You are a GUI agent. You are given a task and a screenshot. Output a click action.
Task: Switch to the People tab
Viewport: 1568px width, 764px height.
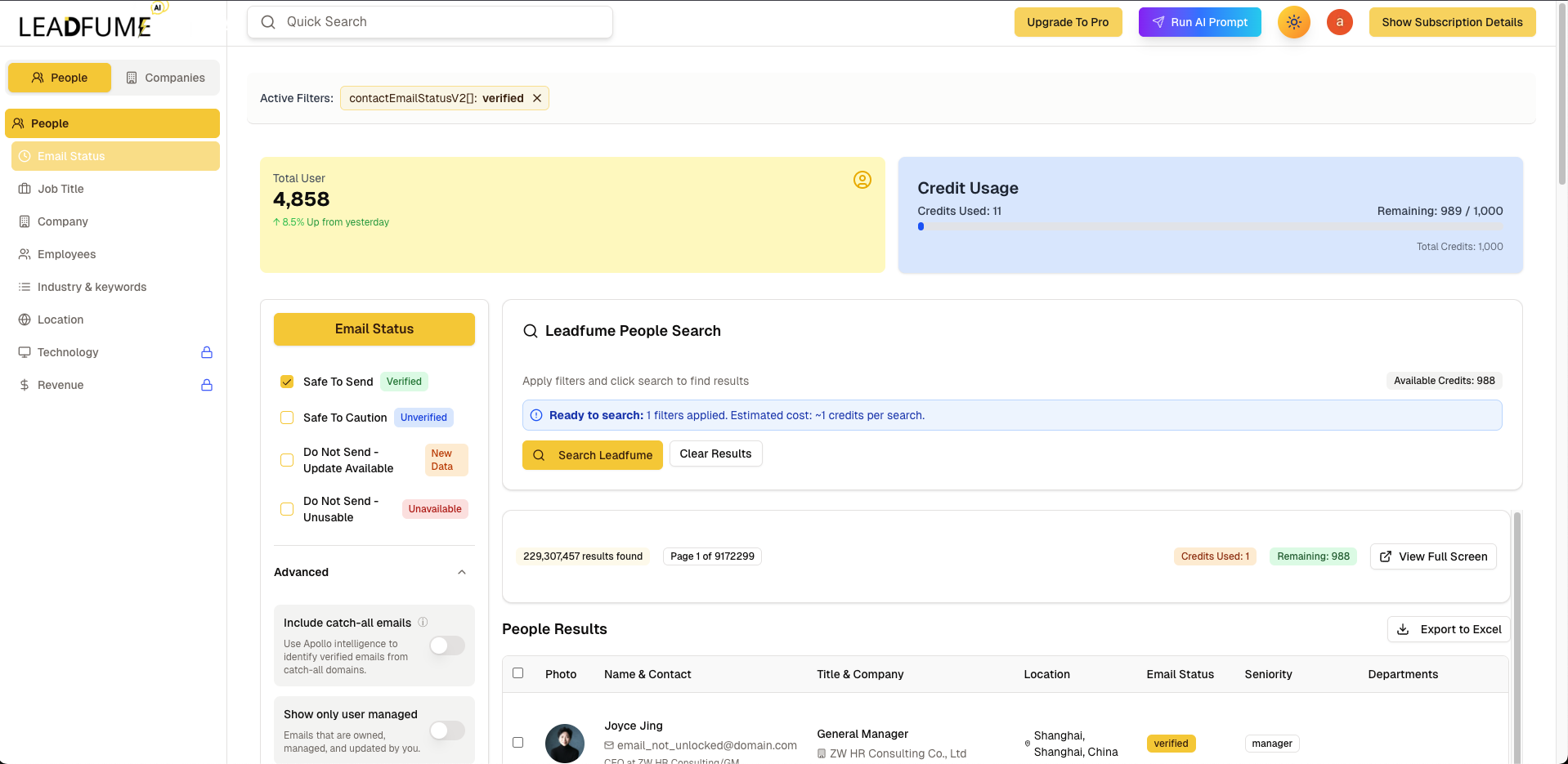pos(60,78)
